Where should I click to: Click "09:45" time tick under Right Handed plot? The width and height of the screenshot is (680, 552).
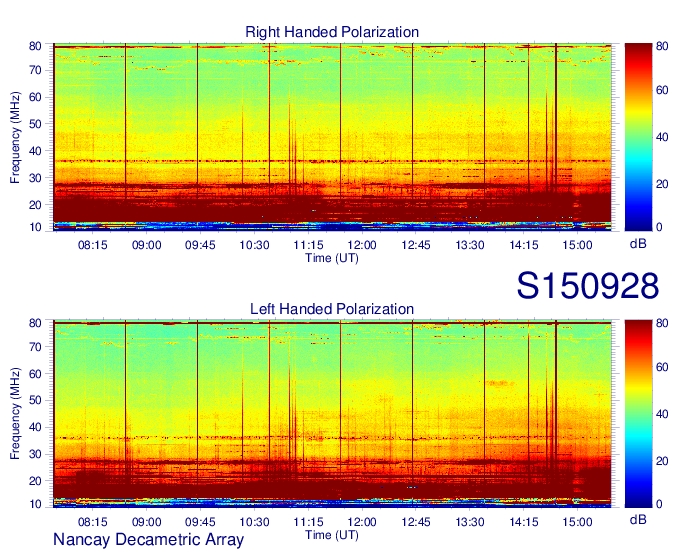200,245
